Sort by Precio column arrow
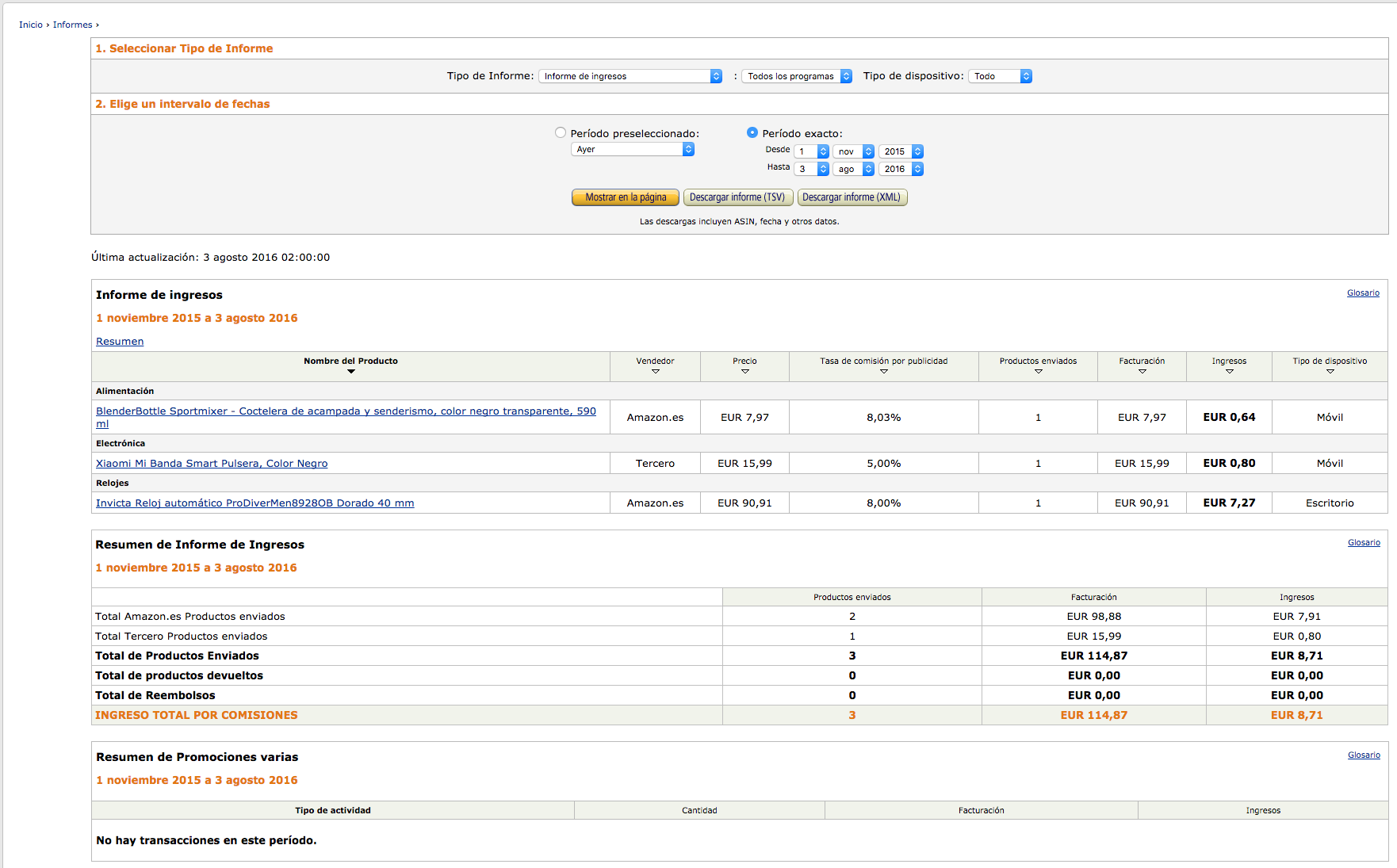The image size is (1397, 868). (744, 372)
